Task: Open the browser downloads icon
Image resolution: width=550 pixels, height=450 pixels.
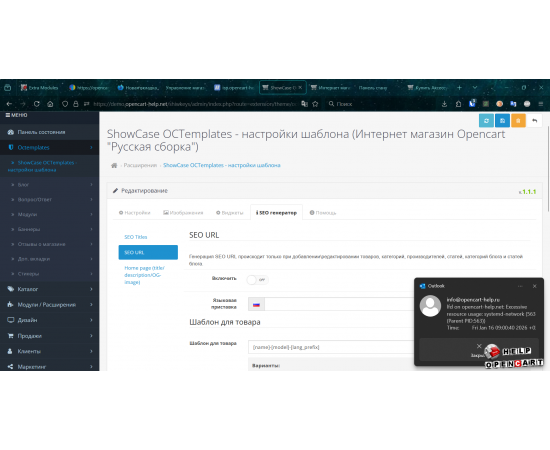Action: pyautogui.click(x=444, y=104)
